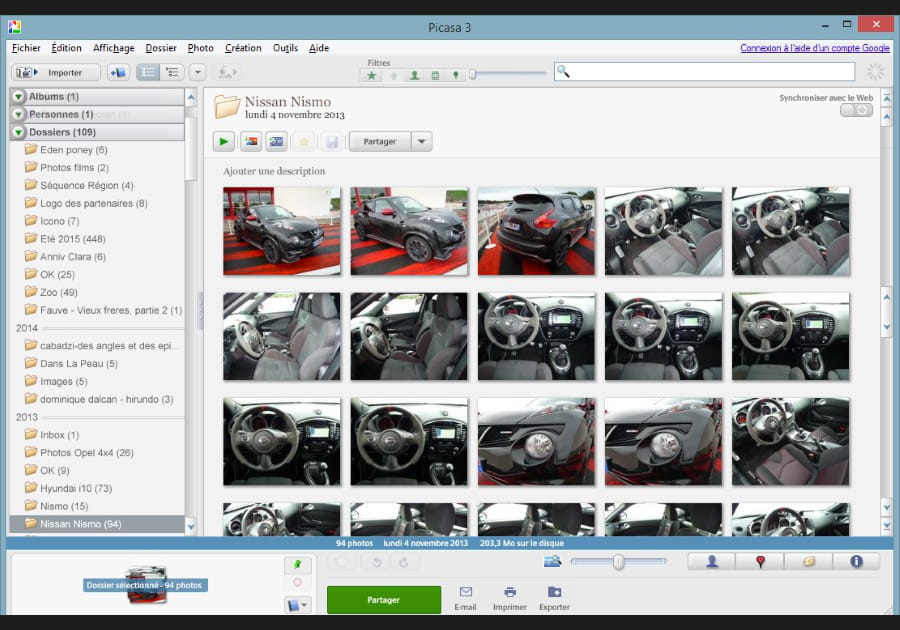The width and height of the screenshot is (900, 630).
Task: Select first thumbnail of Nissan on red carpet
Action: pos(282,231)
